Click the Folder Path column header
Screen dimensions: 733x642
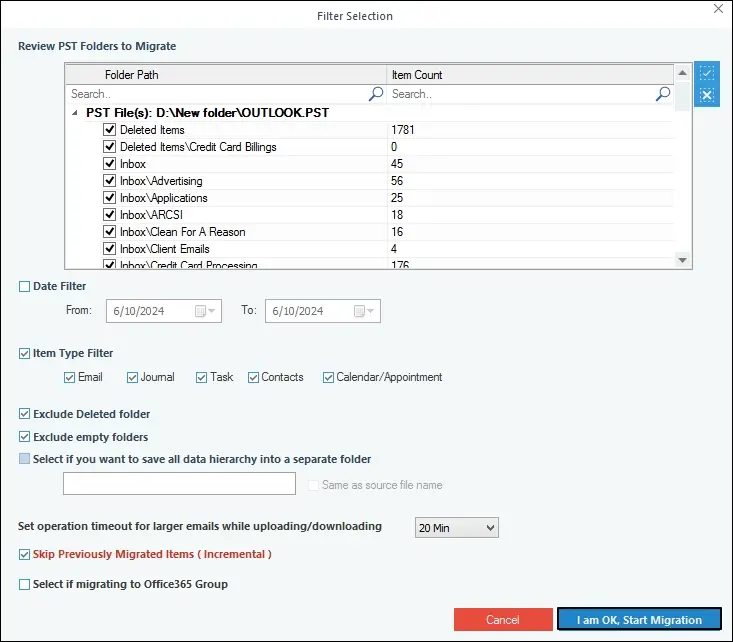(226, 75)
